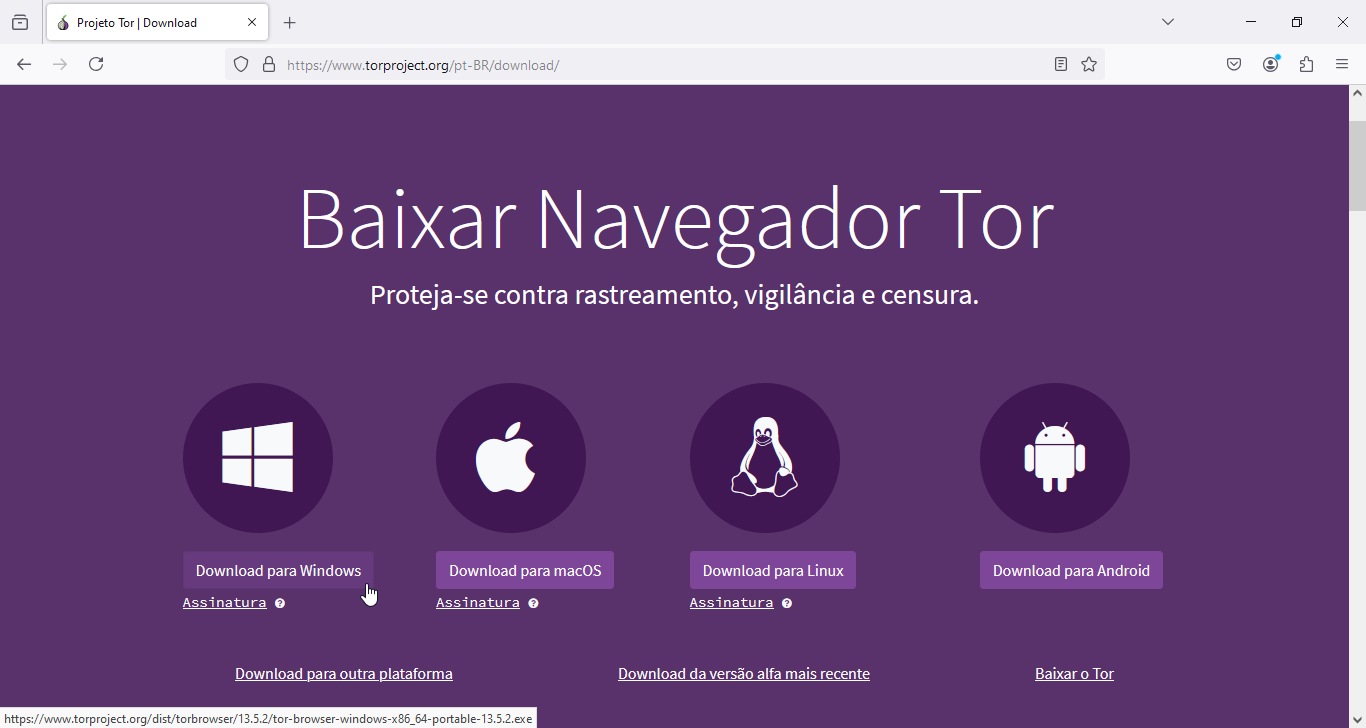Open Download para outra plataforma link
Viewport: 1366px width, 728px height.
(x=344, y=674)
